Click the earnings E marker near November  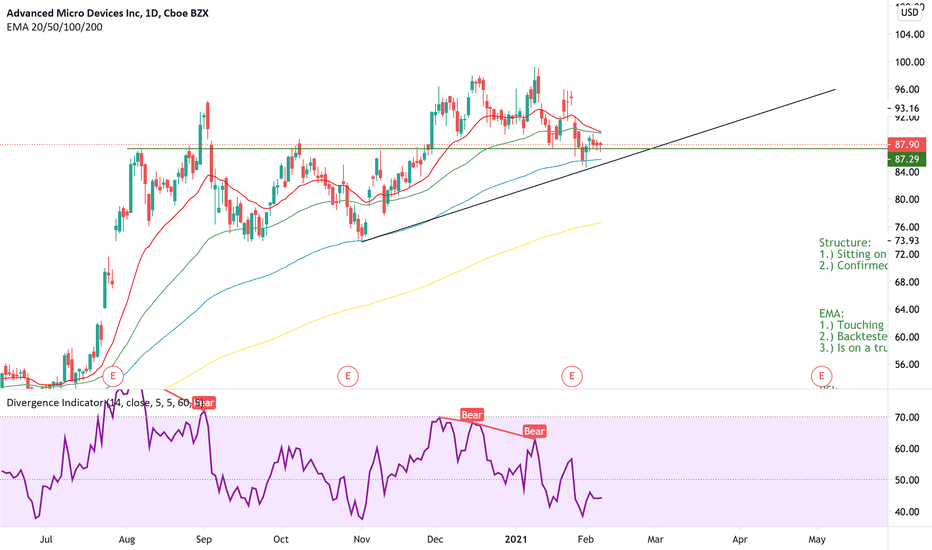(348, 376)
